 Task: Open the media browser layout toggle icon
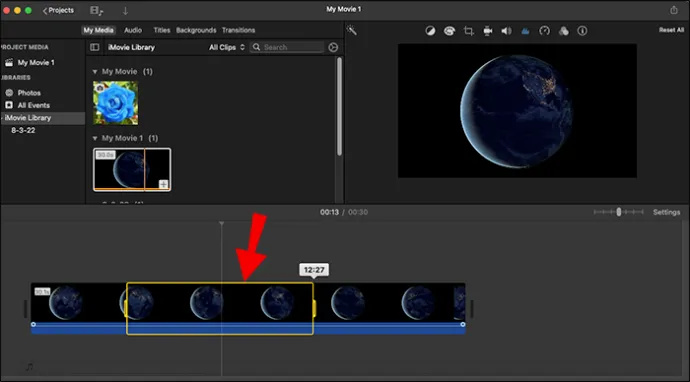(x=96, y=10)
